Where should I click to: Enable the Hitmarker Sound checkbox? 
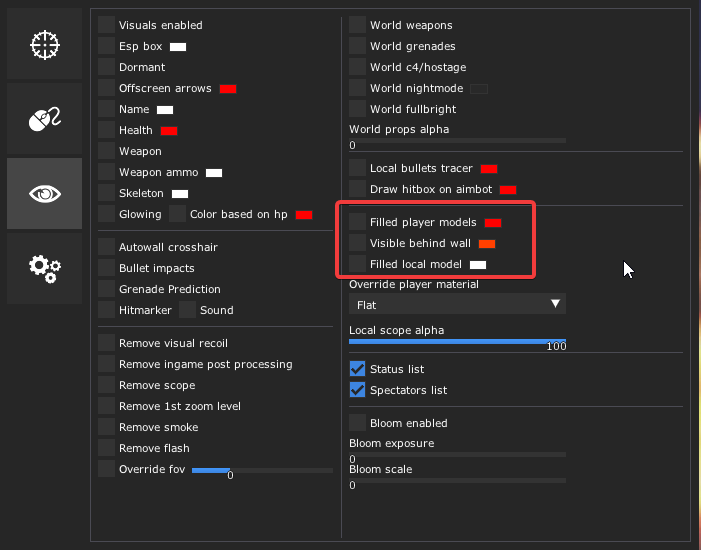click(187, 310)
